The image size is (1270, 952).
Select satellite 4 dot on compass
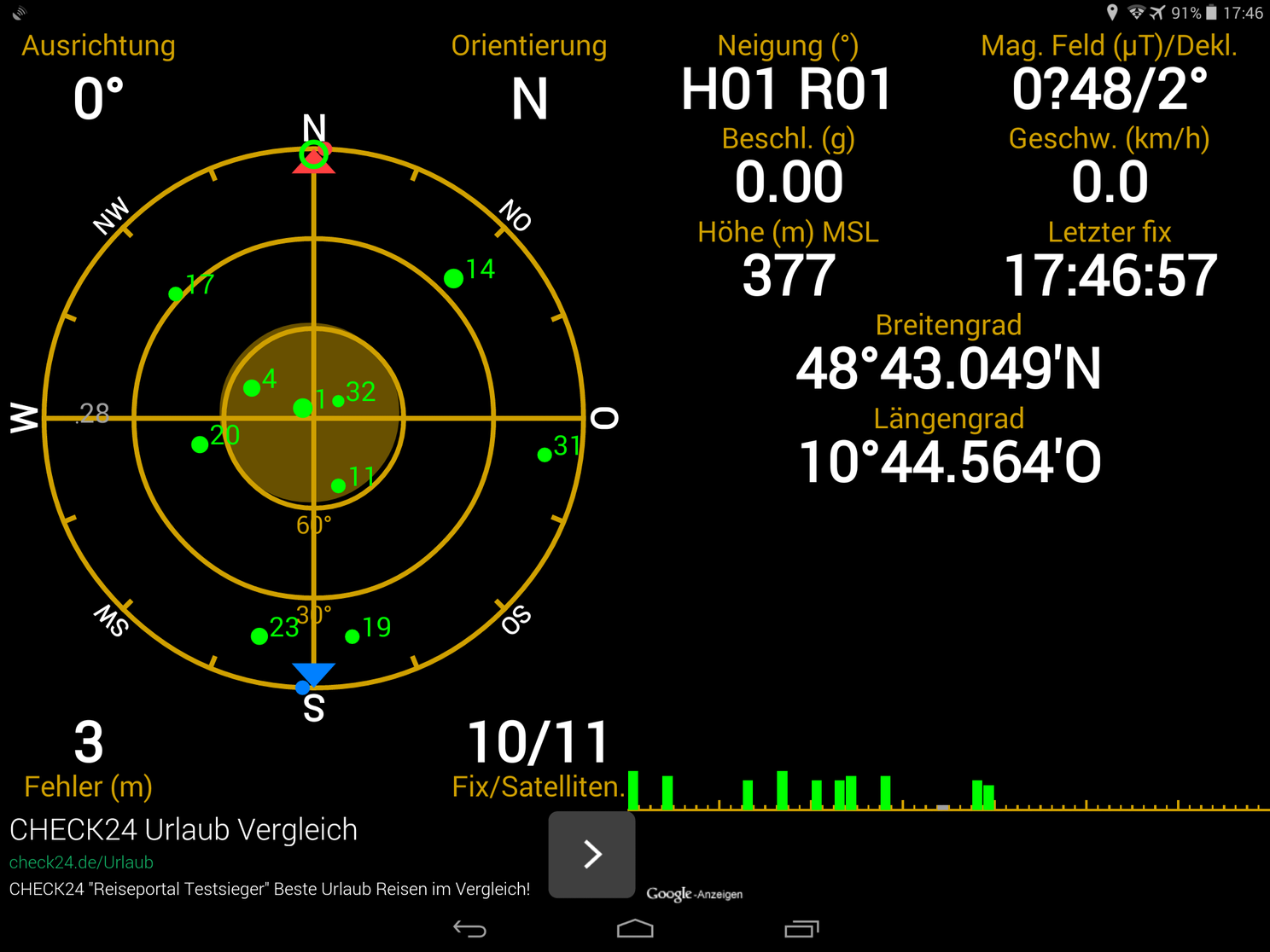(252, 388)
